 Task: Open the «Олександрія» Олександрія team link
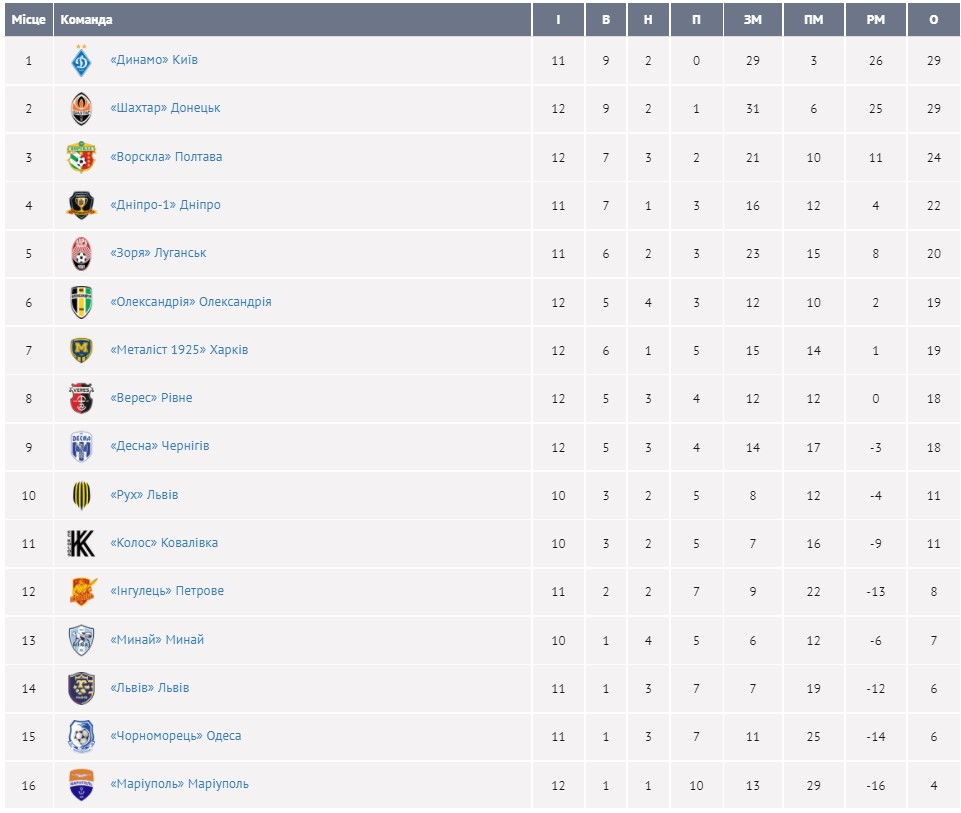tap(190, 302)
